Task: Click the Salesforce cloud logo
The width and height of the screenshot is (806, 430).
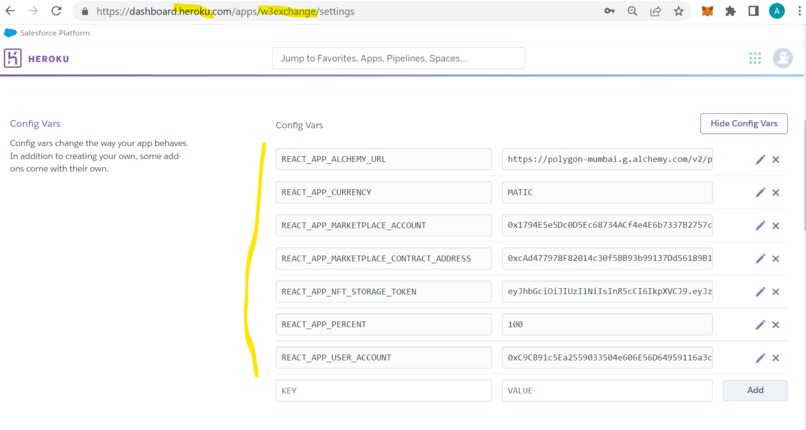Action: click(10, 33)
